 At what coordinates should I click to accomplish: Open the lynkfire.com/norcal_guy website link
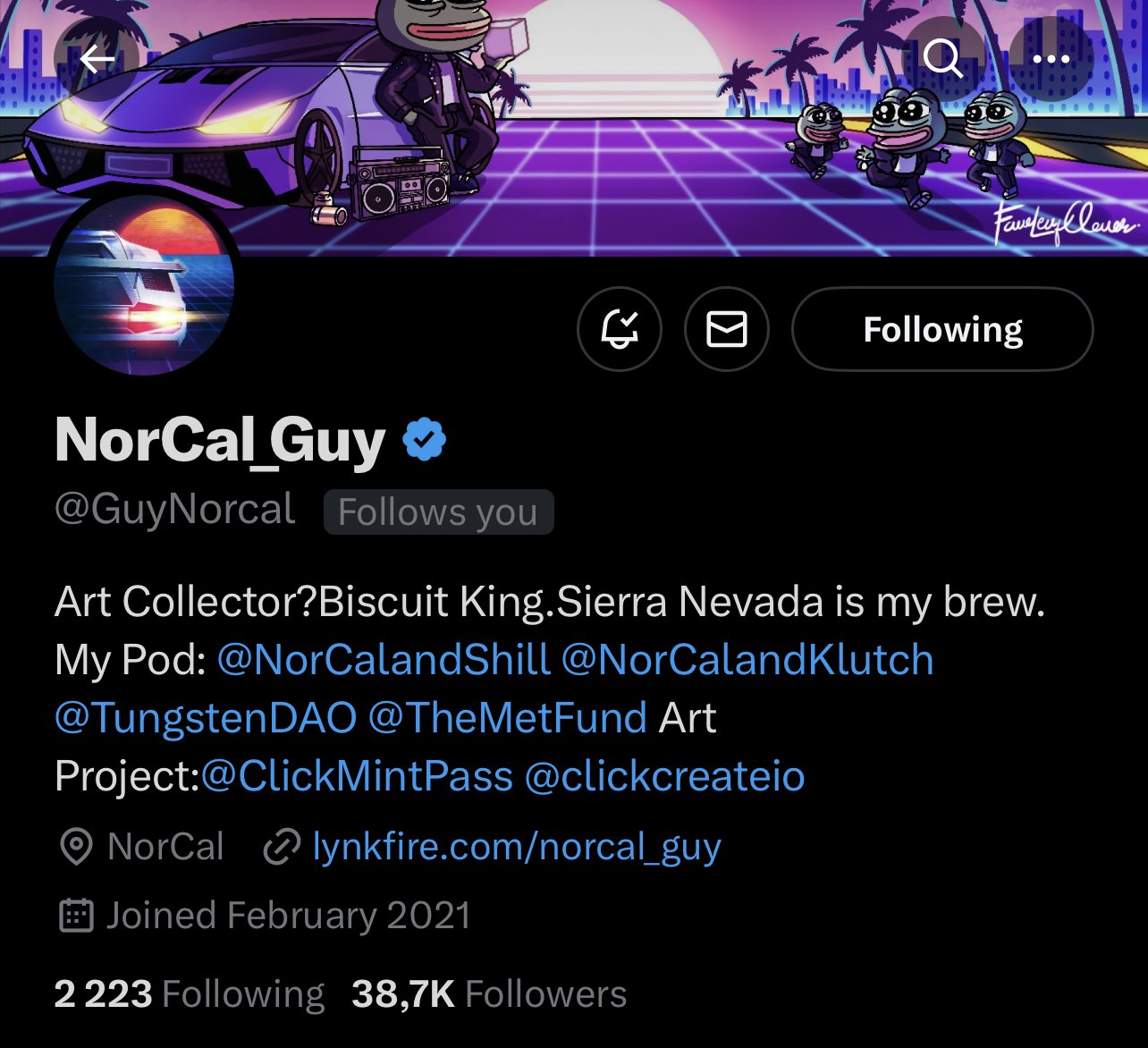pos(517,847)
